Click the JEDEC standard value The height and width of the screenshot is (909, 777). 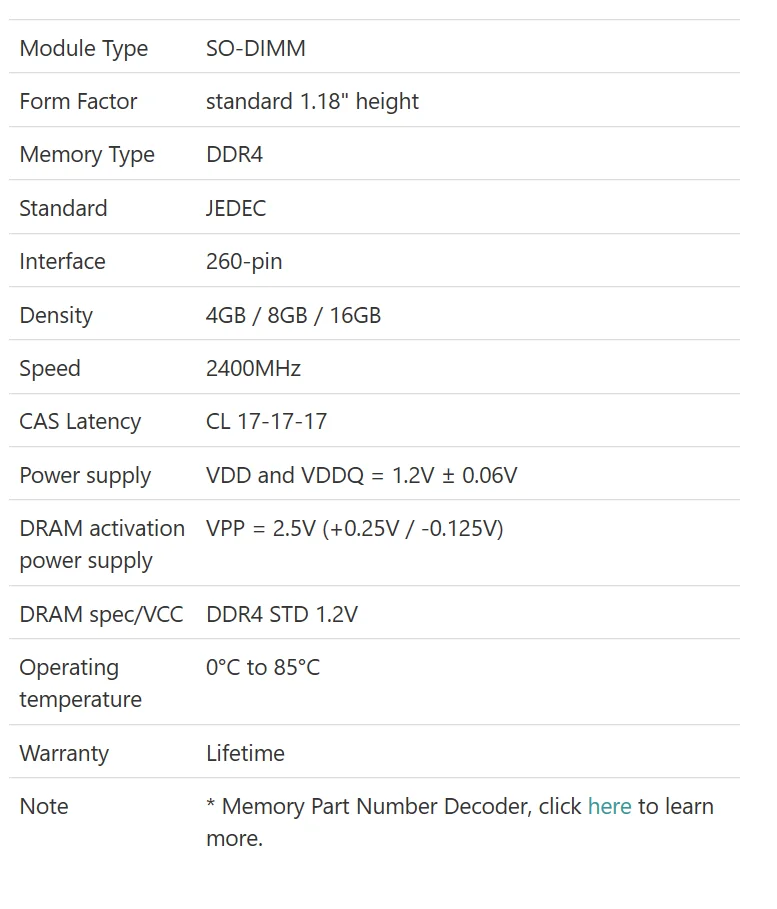tap(236, 208)
